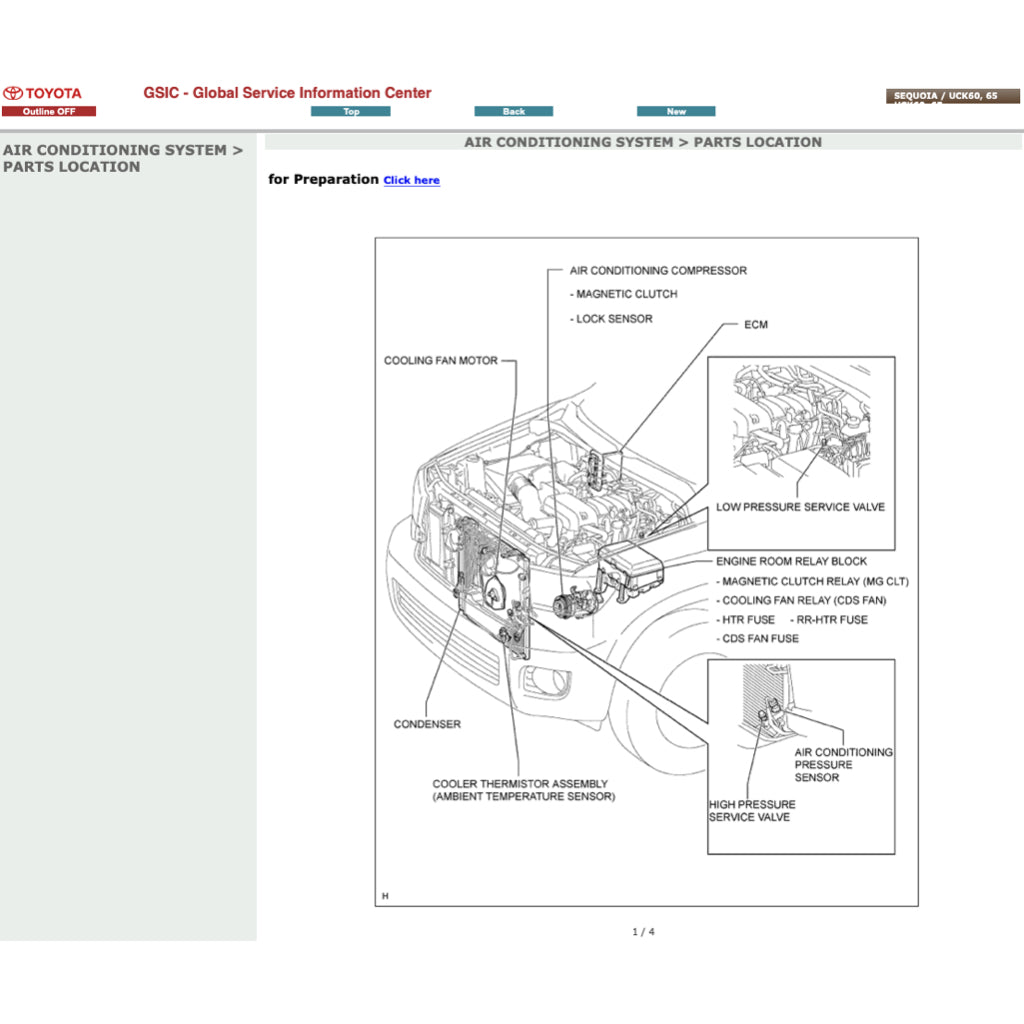Click the HIGH PRESSURE SERVICE VALVE inset box
The width and height of the screenshot is (1024, 1024).
[800, 756]
